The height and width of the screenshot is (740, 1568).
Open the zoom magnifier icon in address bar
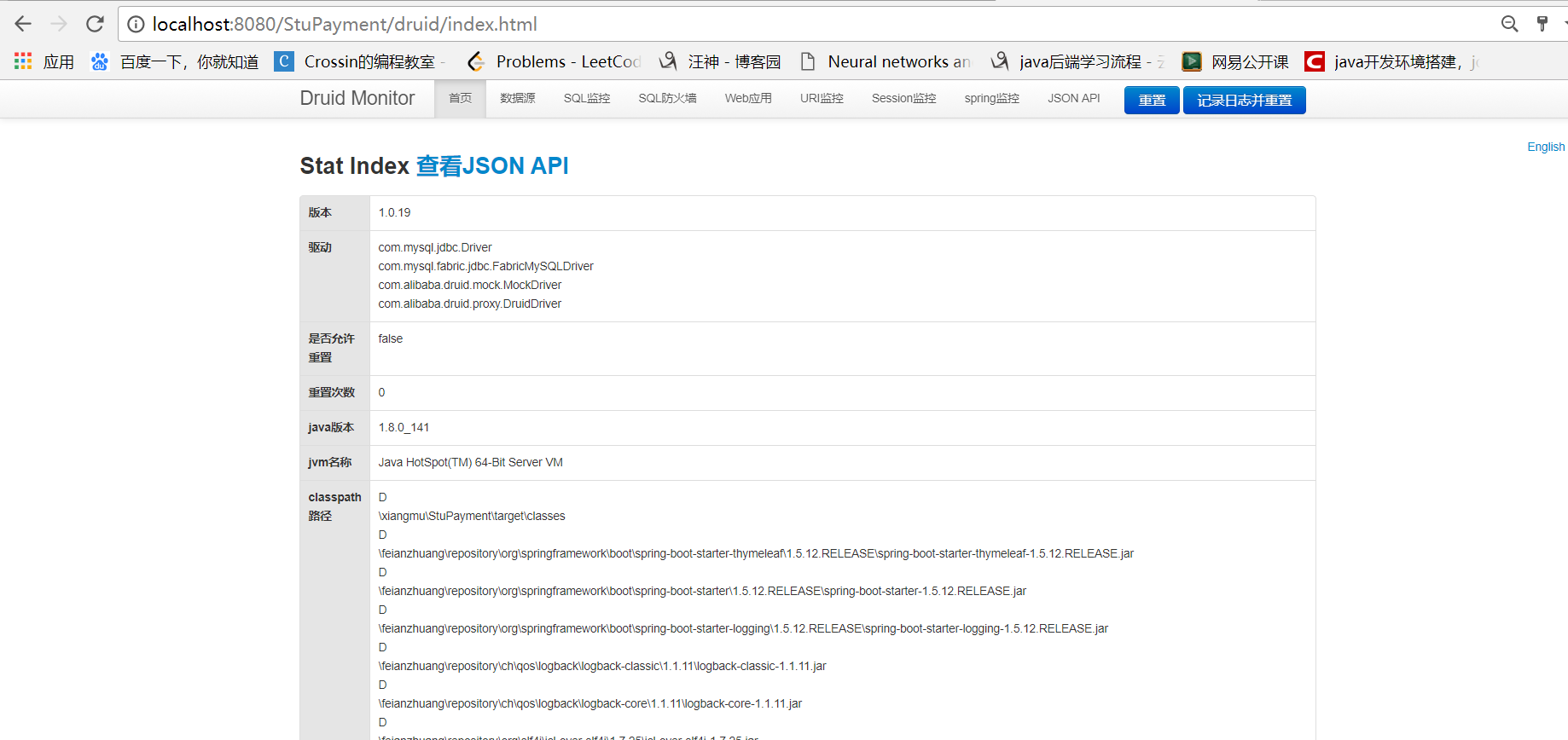pyautogui.click(x=1509, y=24)
